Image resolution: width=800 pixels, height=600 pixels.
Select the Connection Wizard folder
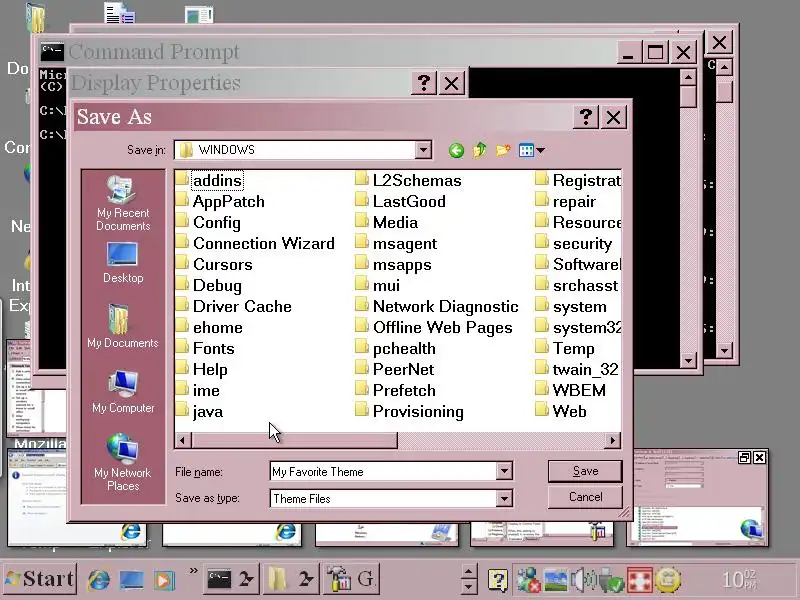pyautogui.click(x=255, y=243)
